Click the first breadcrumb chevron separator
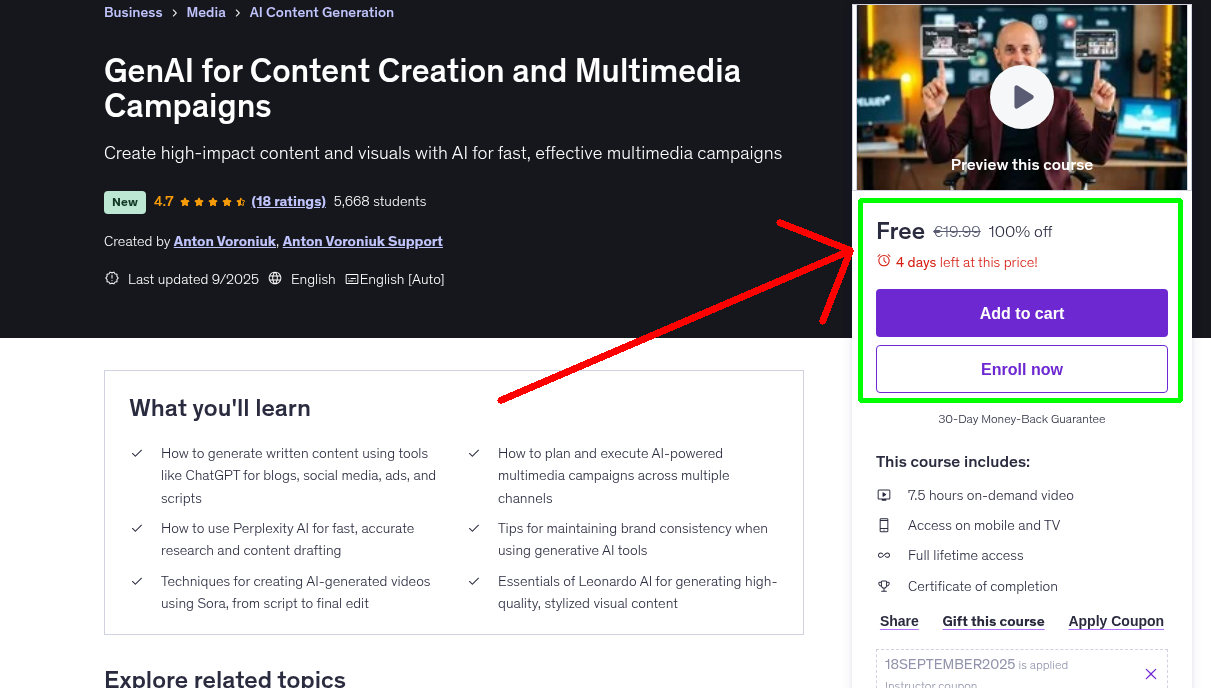 coord(174,13)
